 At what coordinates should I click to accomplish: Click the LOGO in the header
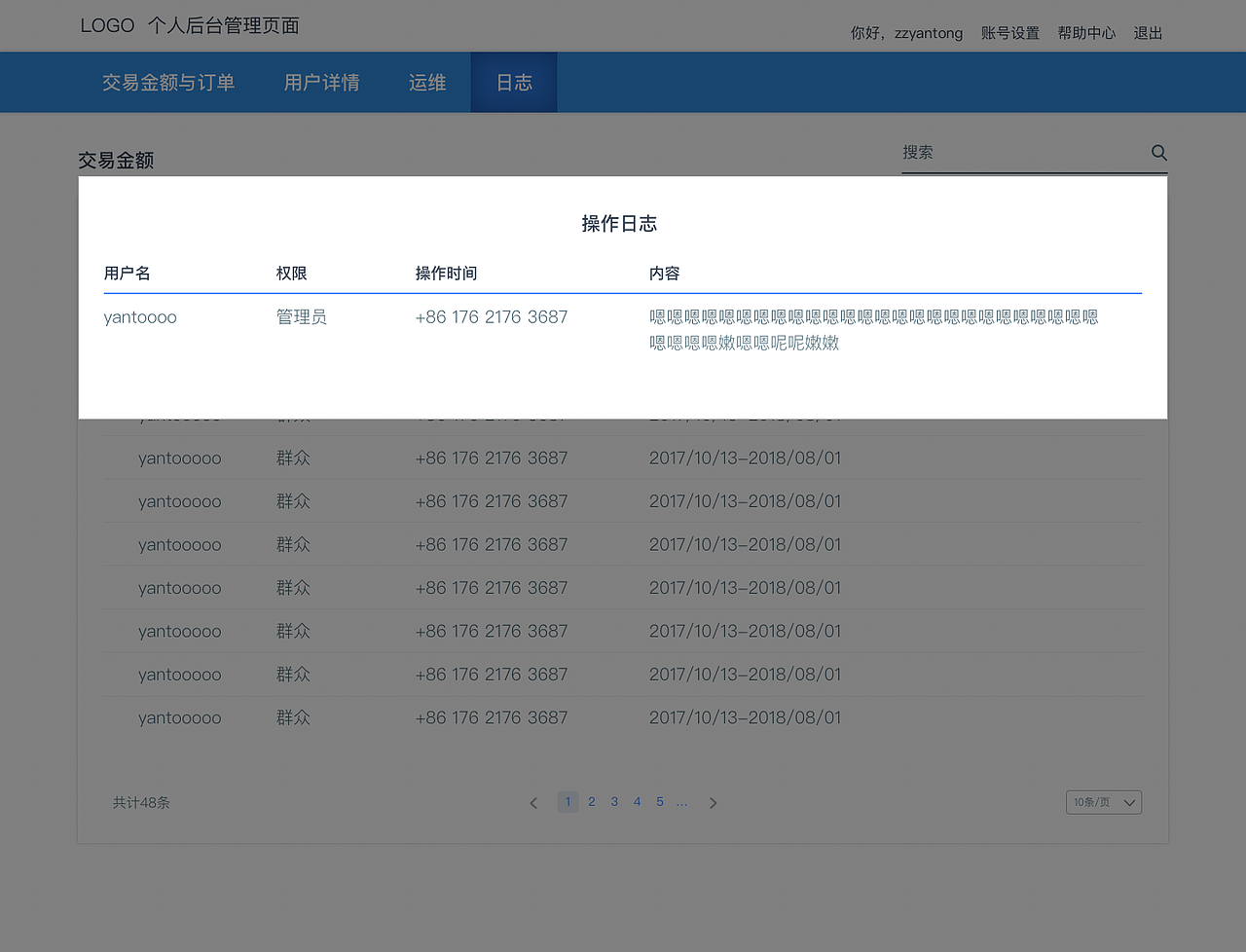[x=107, y=25]
